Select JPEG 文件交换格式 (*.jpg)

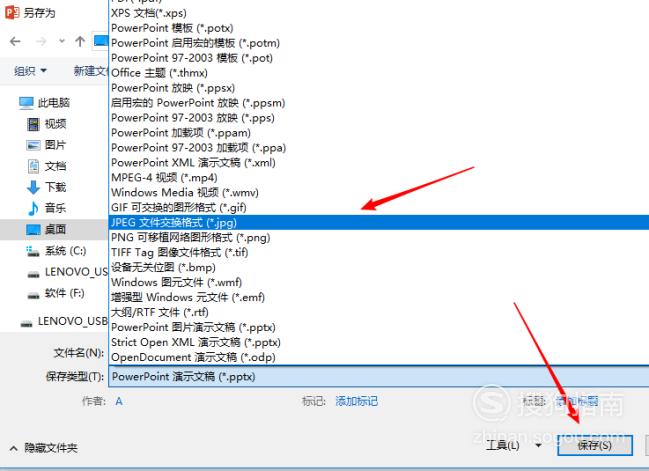(379, 222)
